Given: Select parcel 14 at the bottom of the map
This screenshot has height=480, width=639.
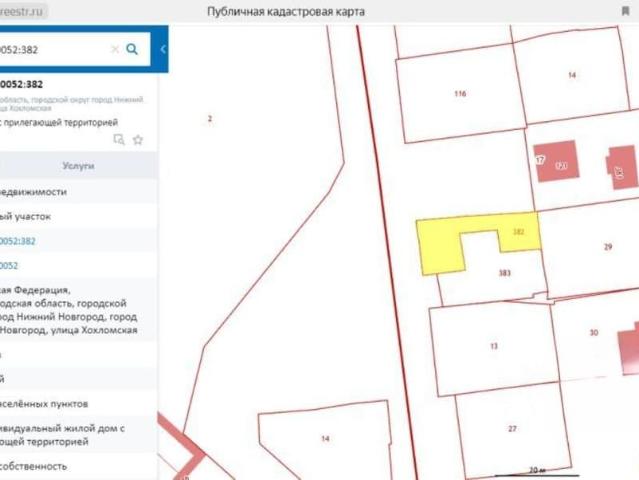Looking at the screenshot, I should [325, 438].
